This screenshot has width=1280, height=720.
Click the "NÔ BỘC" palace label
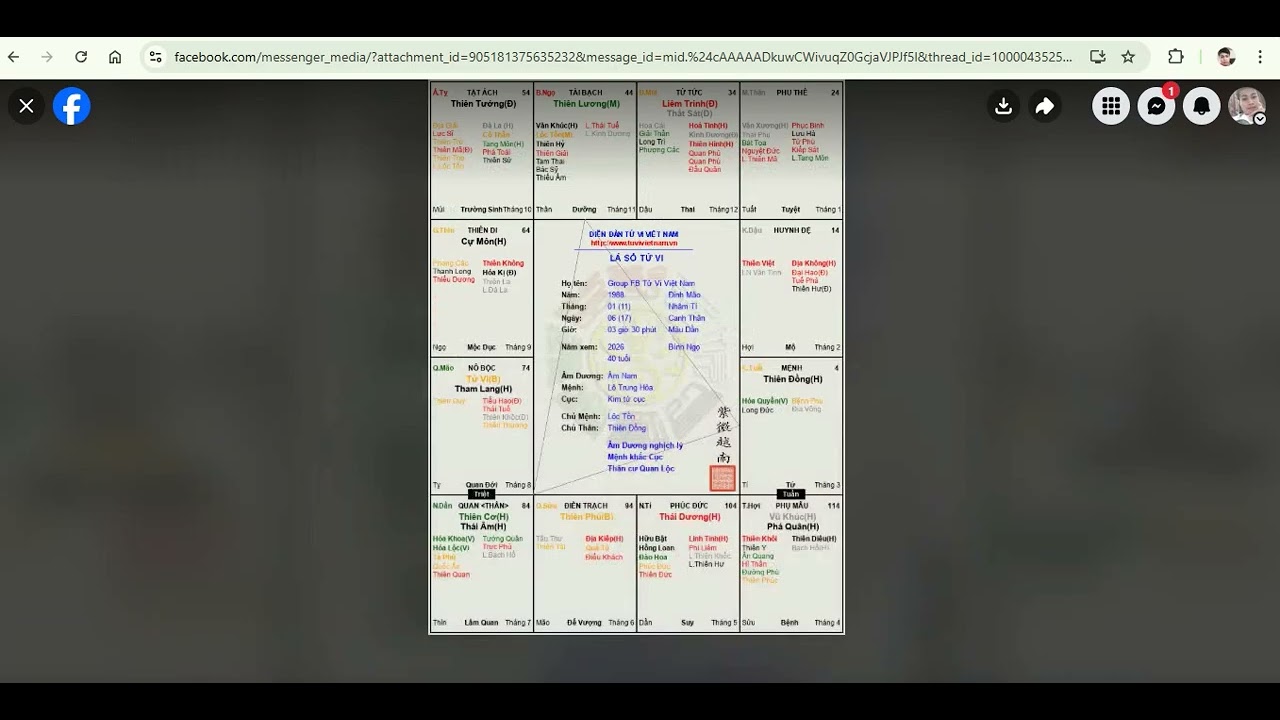click(481, 368)
